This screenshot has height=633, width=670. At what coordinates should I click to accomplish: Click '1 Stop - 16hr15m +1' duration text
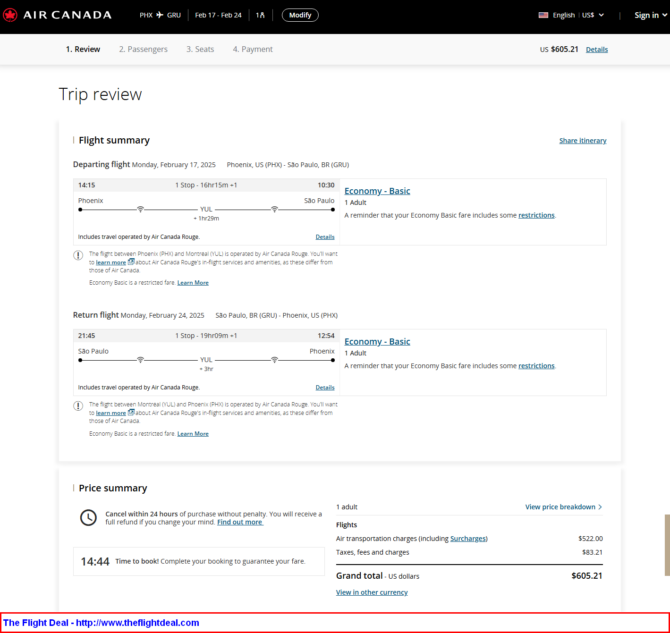pyautogui.click(x=206, y=185)
